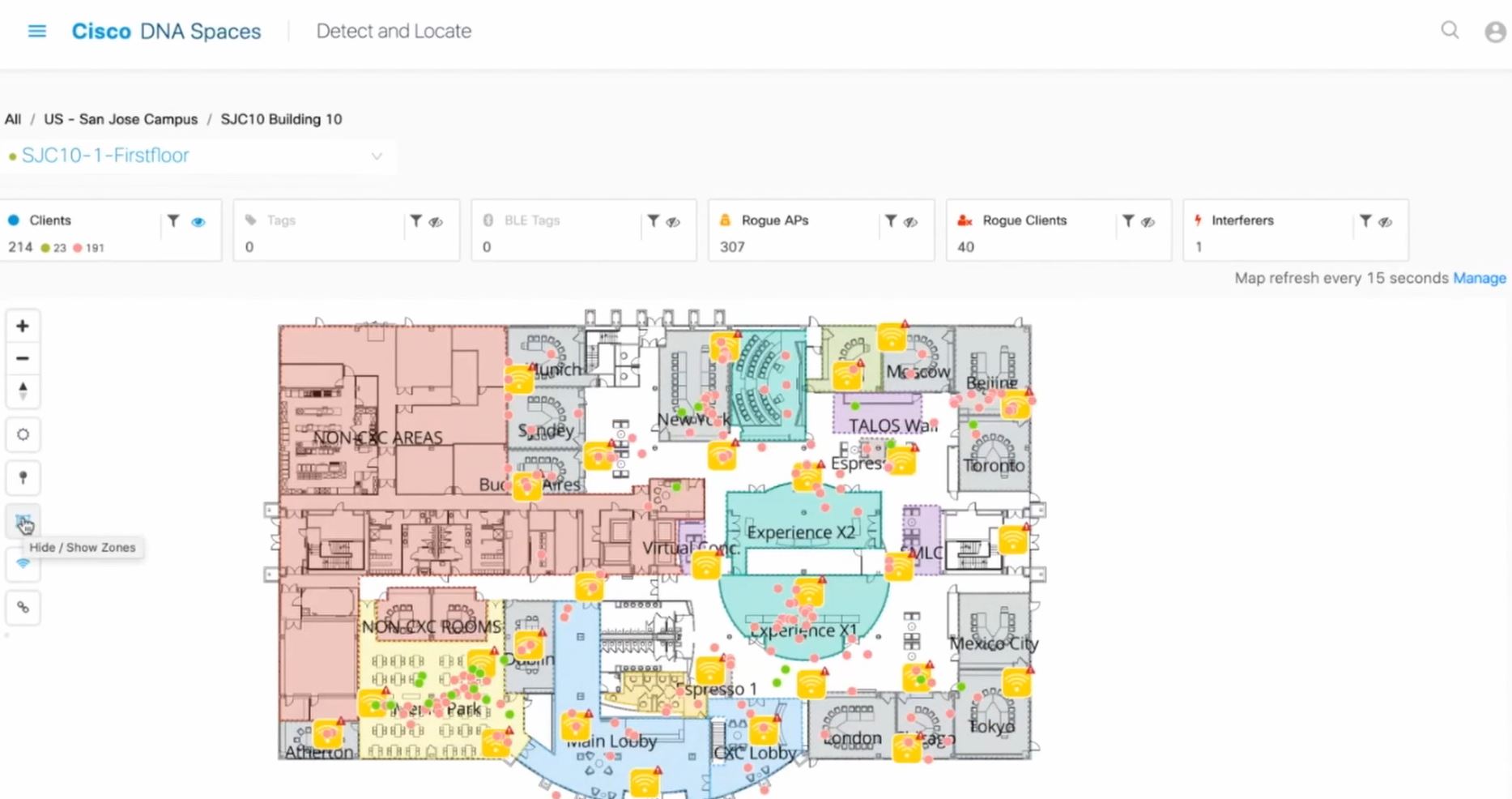The width and height of the screenshot is (1512, 799).
Task: Toggle Hide / Show Zones button
Action: click(23, 520)
